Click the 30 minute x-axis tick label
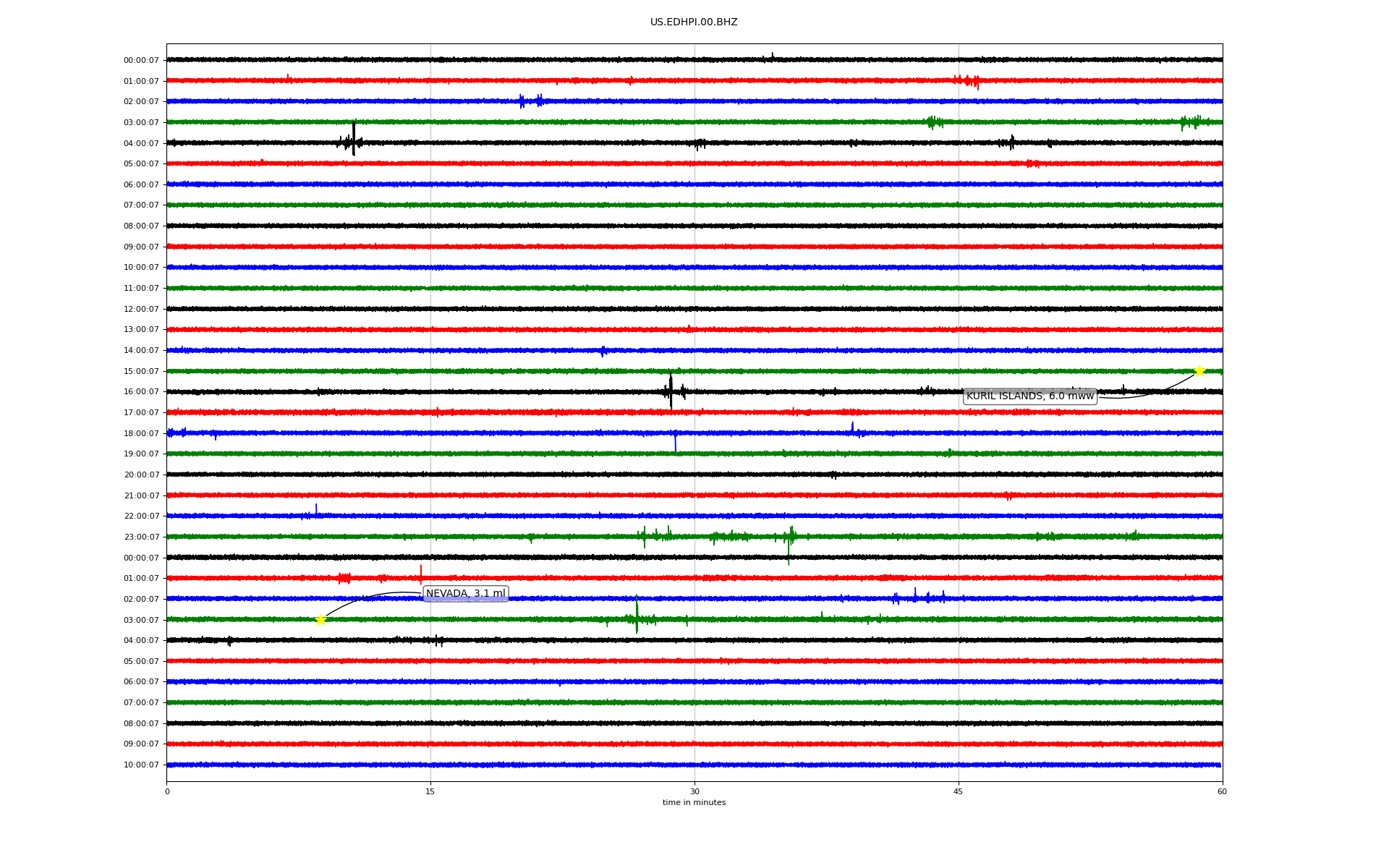1389x868 pixels. [694, 791]
